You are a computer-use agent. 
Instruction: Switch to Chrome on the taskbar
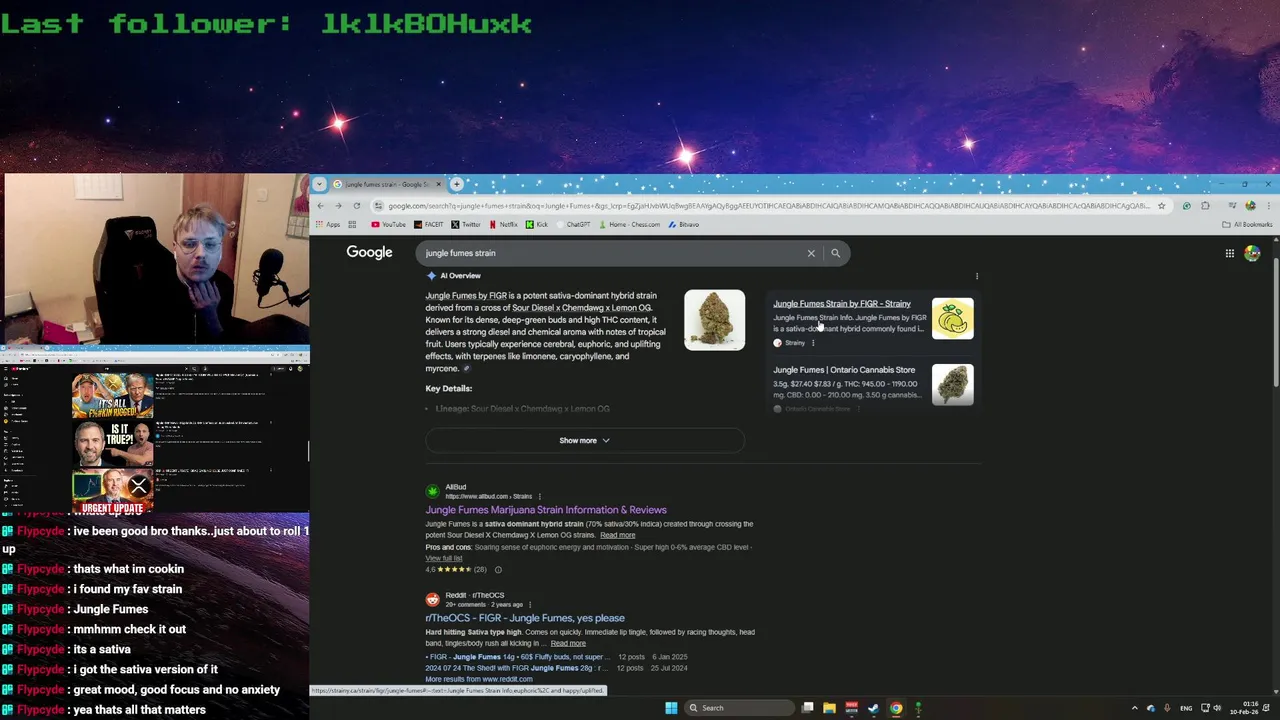tap(896, 708)
